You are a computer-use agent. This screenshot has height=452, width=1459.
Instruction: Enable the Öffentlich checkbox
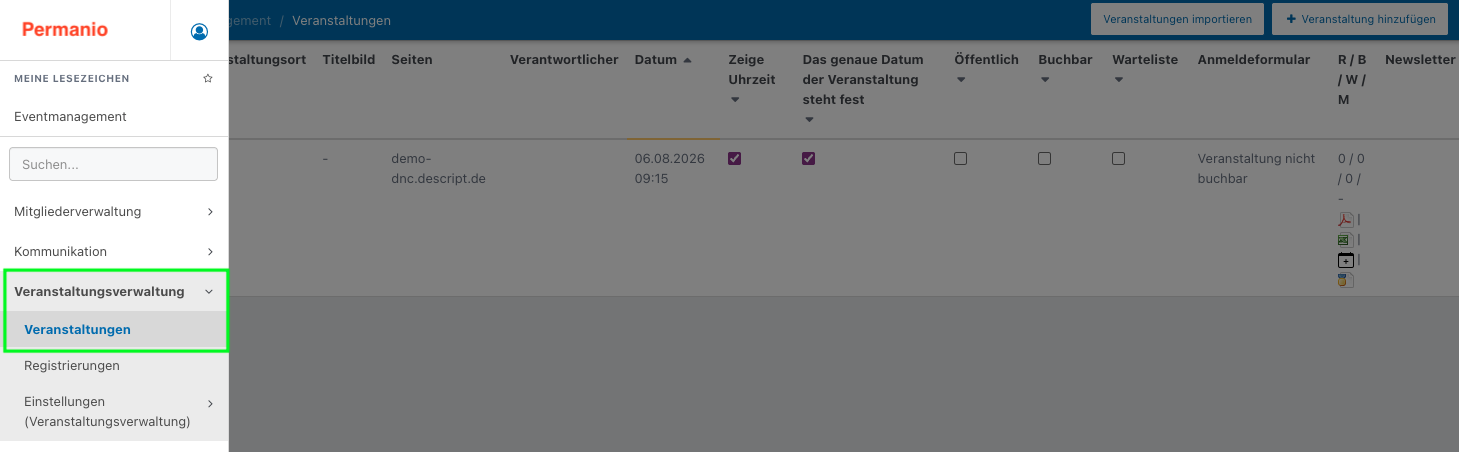pos(961,158)
